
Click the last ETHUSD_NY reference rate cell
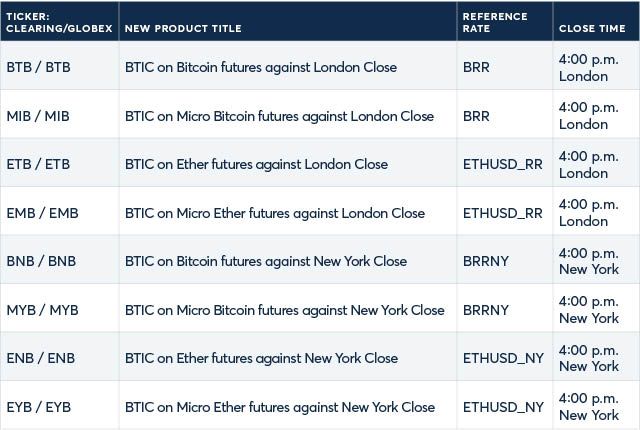[x=503, y=407]
